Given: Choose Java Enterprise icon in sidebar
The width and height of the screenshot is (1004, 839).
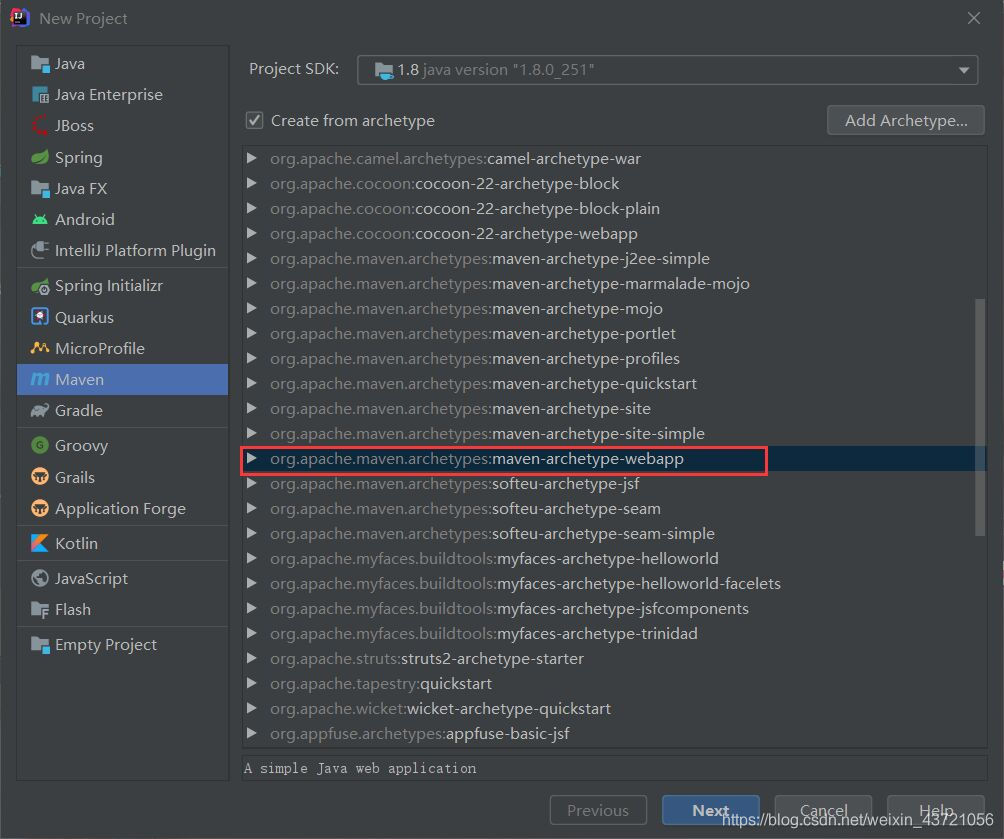Looking at the screenshot, I should 40,95.
